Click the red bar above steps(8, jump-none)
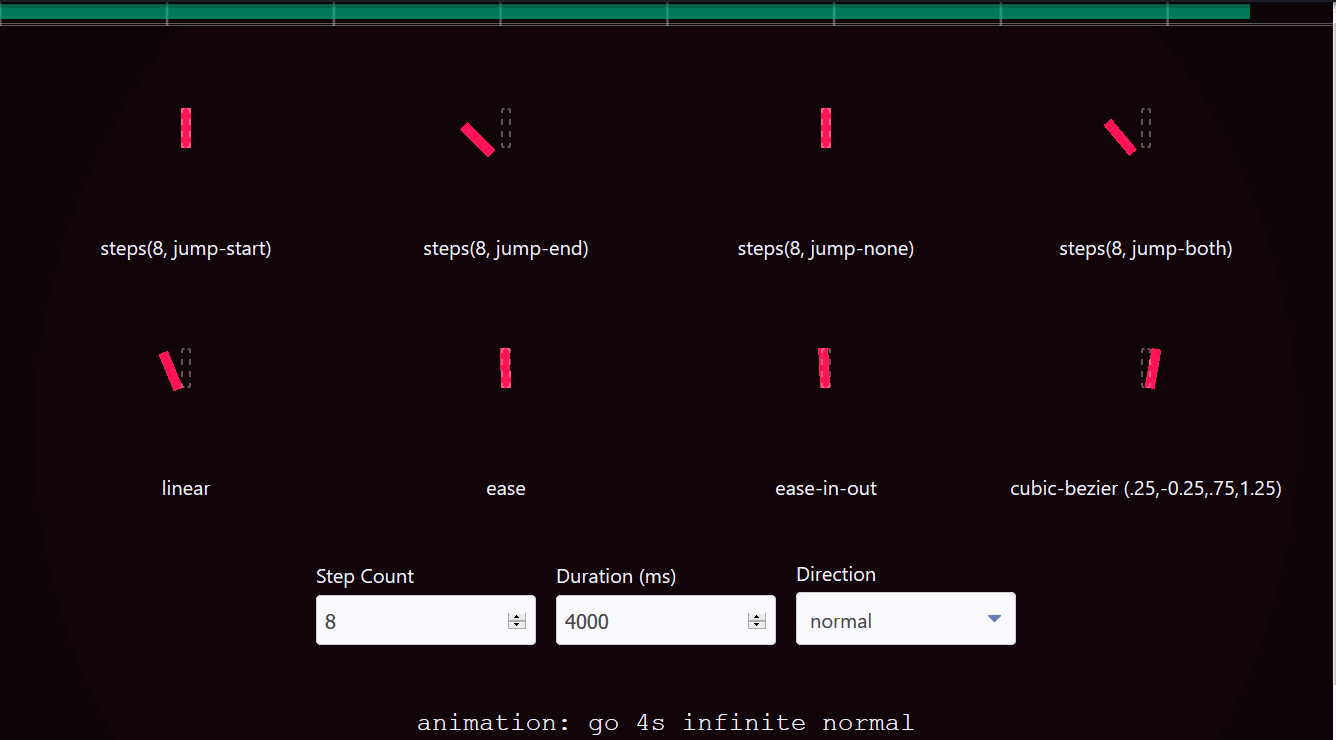 (x=826, y=128)
